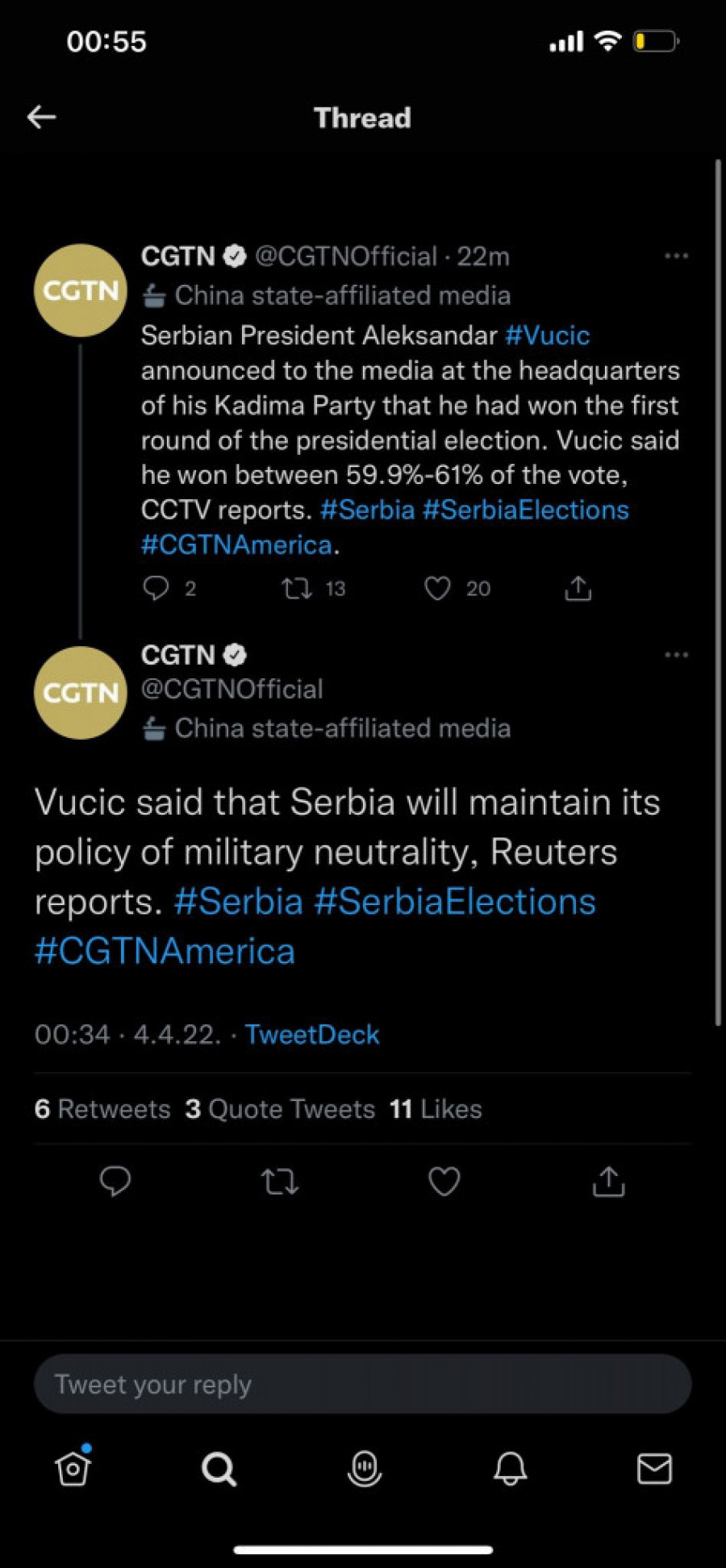View the 3 Quote Tweets
Image resolution: width=726 pixels, height=1568 pixels.
coord(280,1109)
